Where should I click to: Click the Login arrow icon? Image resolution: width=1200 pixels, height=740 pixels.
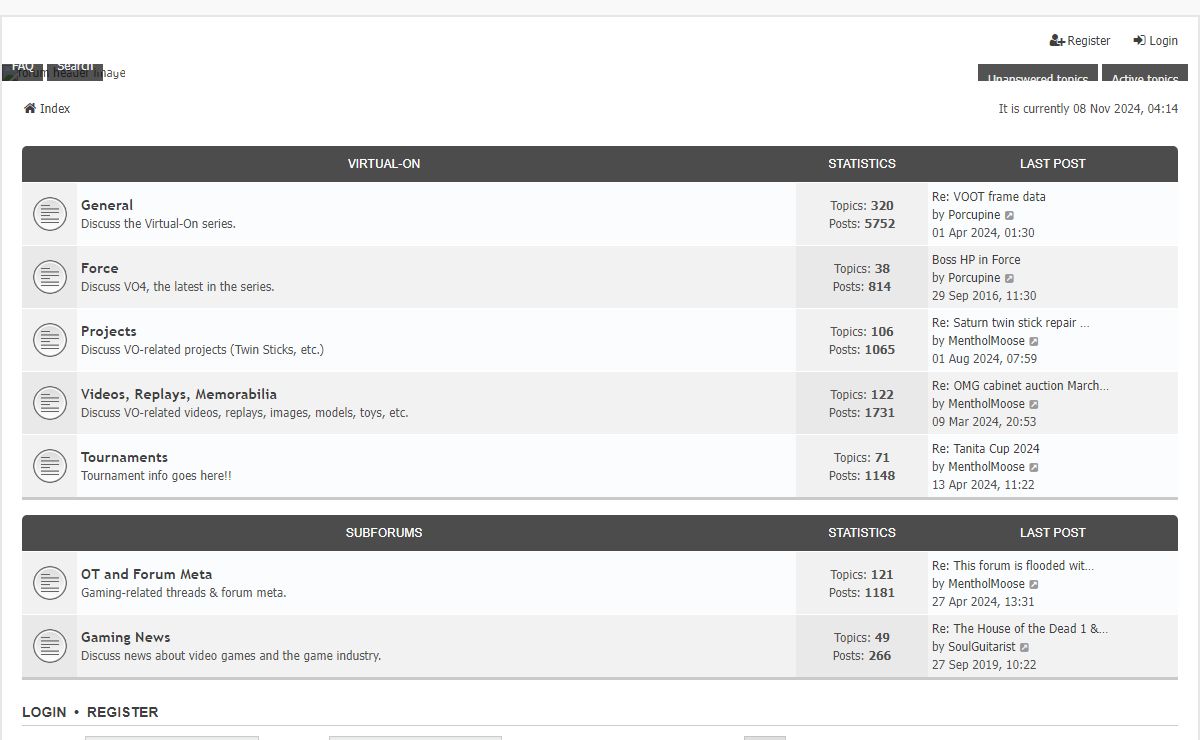coord(1139,41)
